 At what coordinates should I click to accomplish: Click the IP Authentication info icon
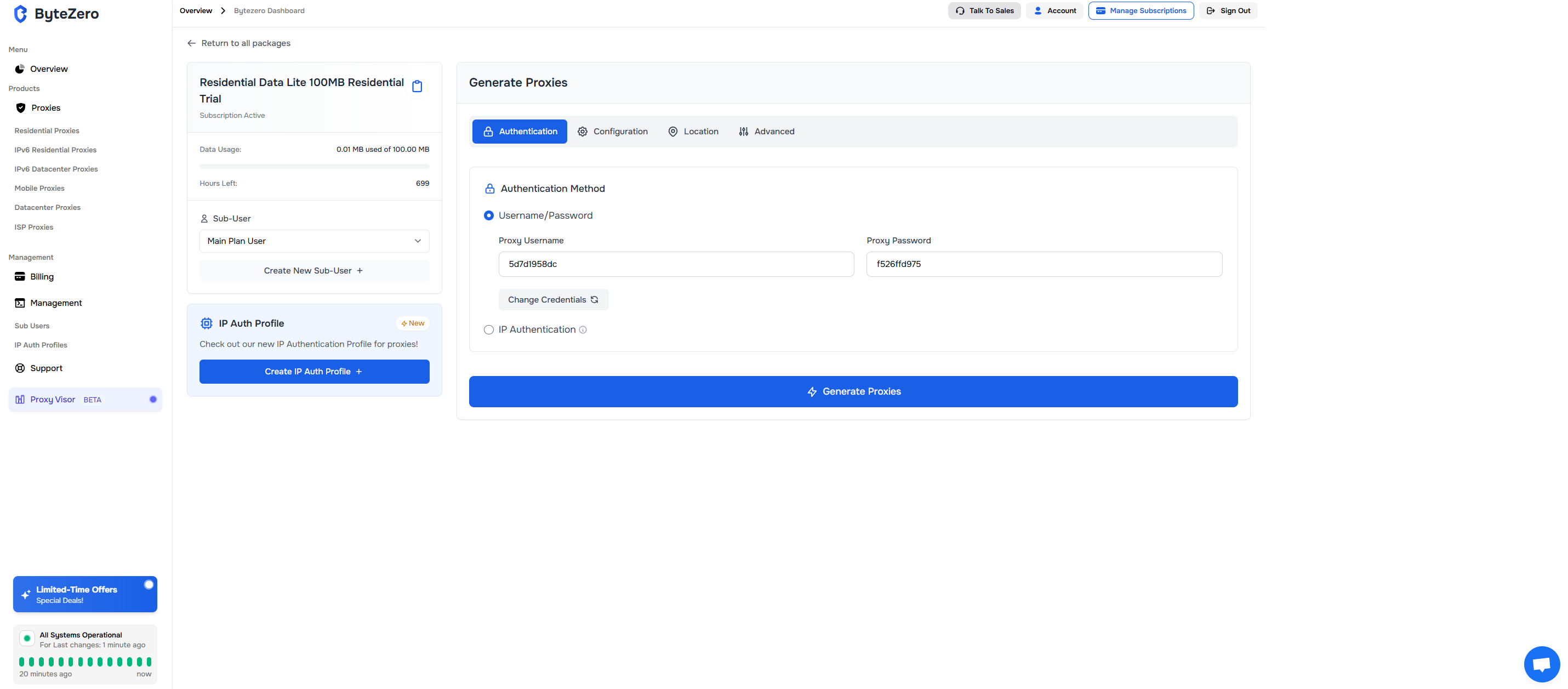(x=583, y=330)
